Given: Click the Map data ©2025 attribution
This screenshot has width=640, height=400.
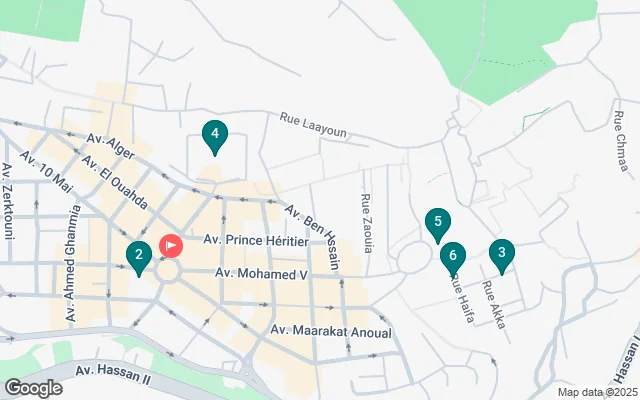Looking at the screenshot, I should [598, 393].
